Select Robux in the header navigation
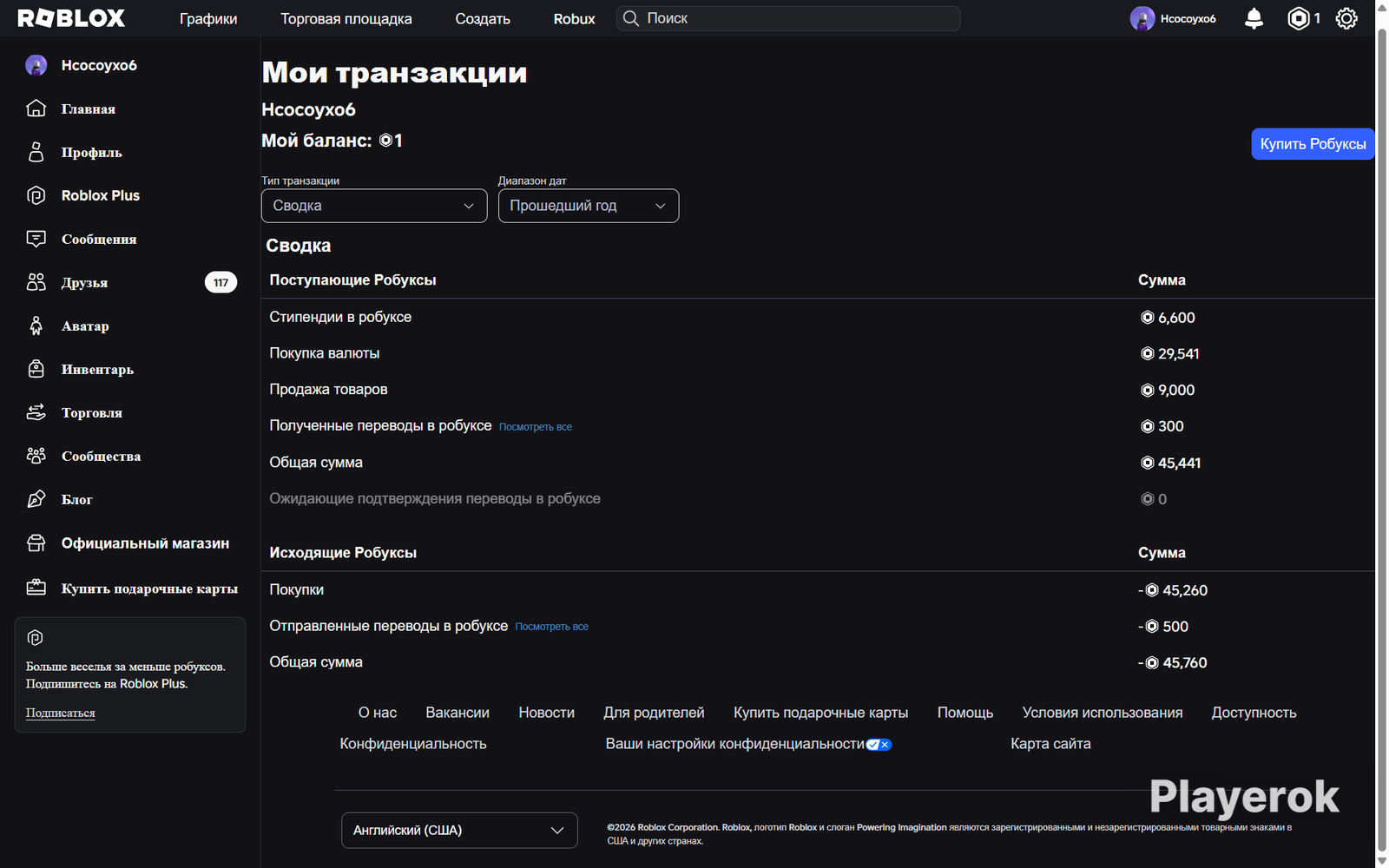The height and width of the screenshot is (868, 1389). pyautogui.click(x=575, y=18)
